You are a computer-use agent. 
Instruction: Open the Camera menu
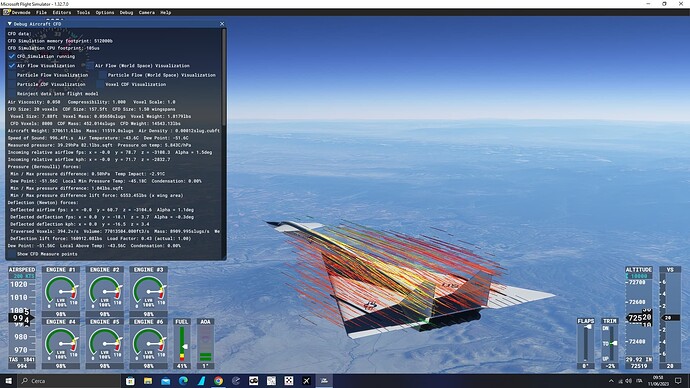coord(147,12)
